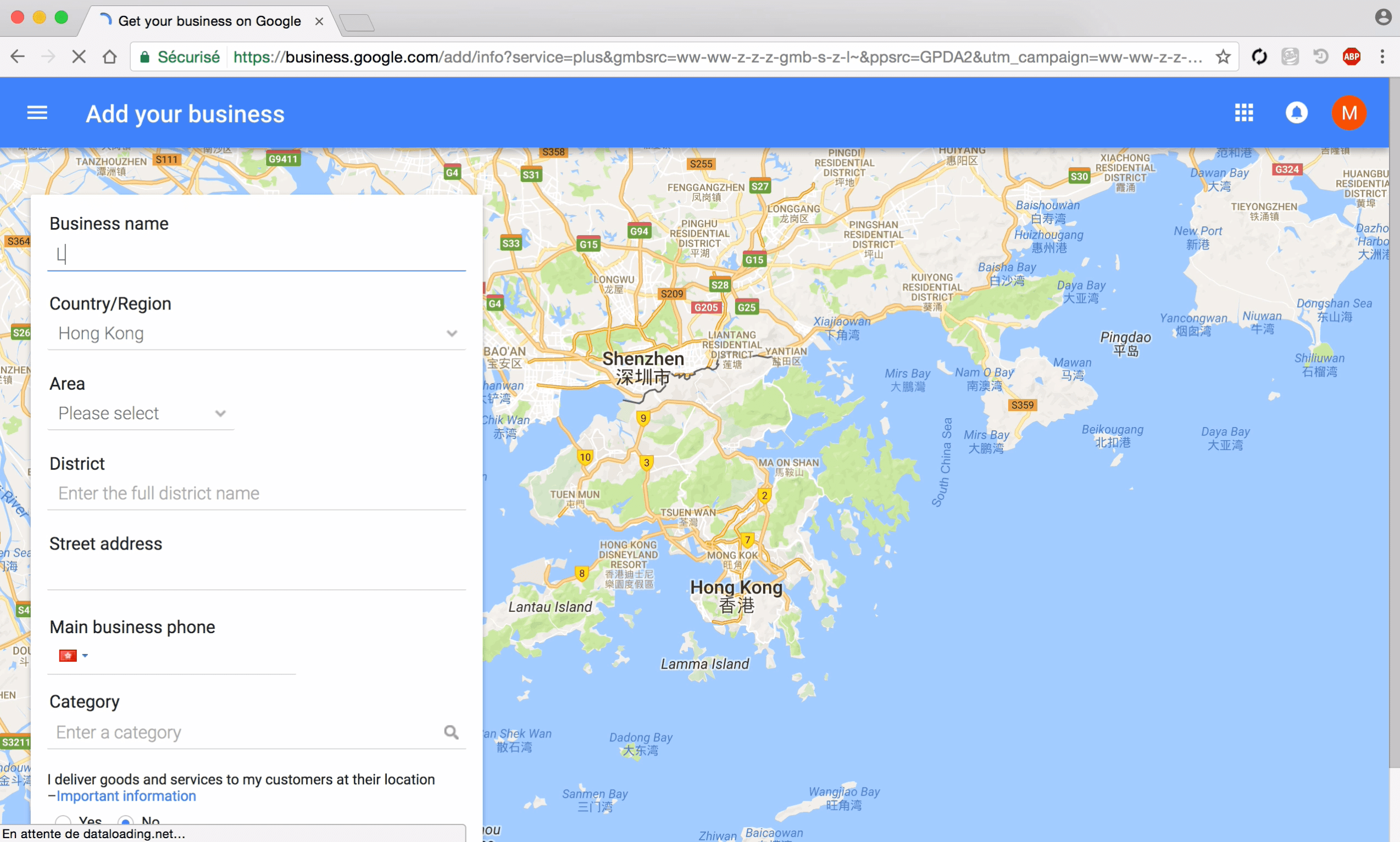Click the S359 road marker on the map
The width and height of the screenshot is (1400, 842).
(x=1022, y=405)
